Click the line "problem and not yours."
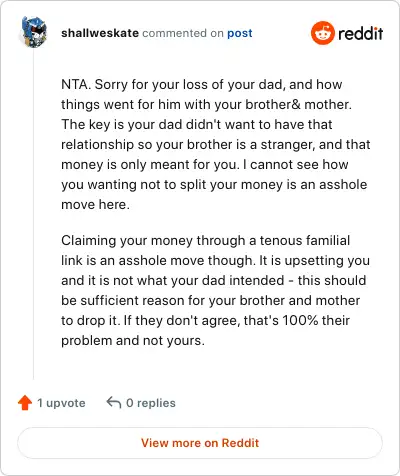Viewport: 400px width, 476px height. (133, 340)
